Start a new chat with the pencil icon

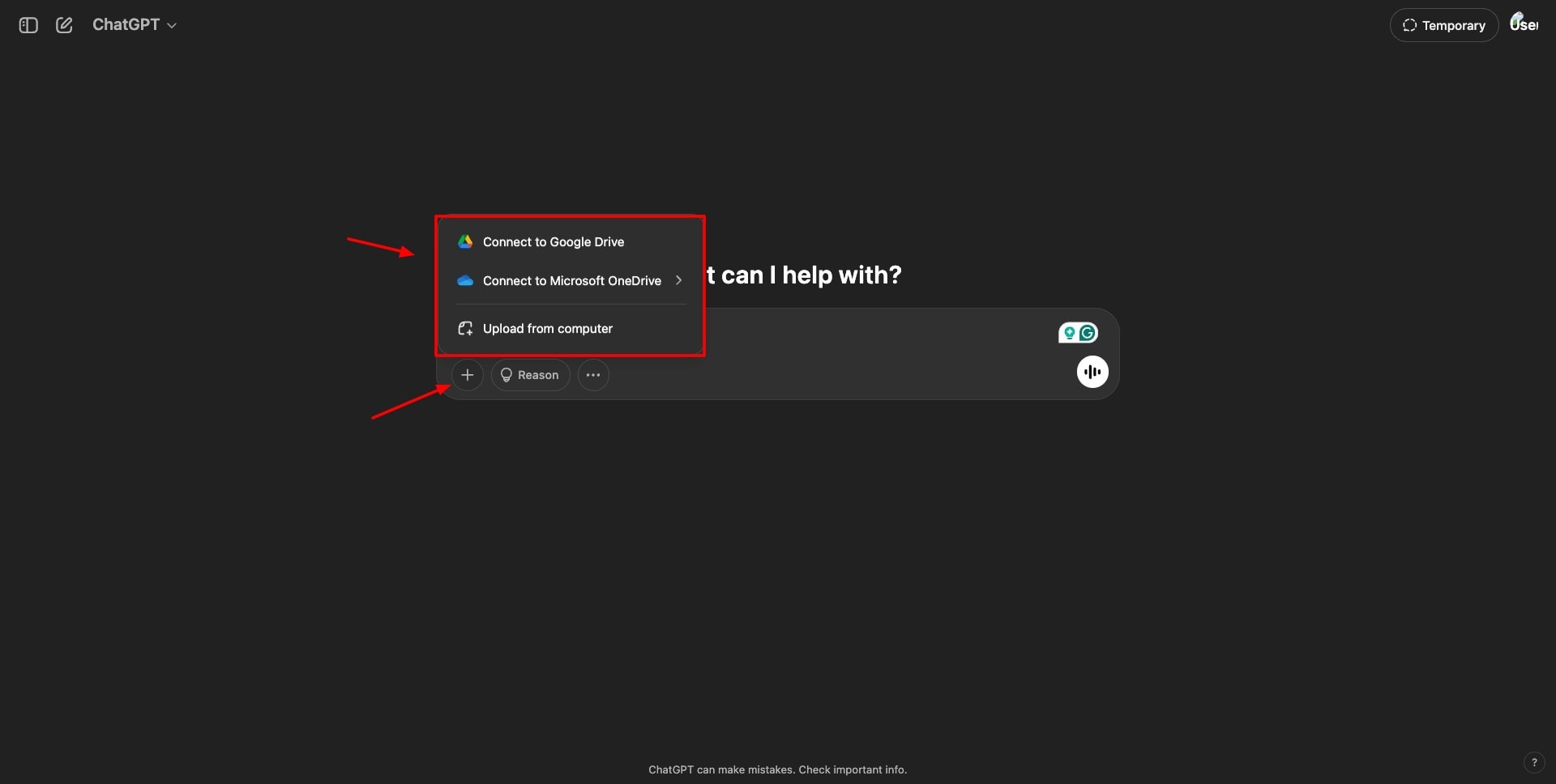click(x=64, y=25)
